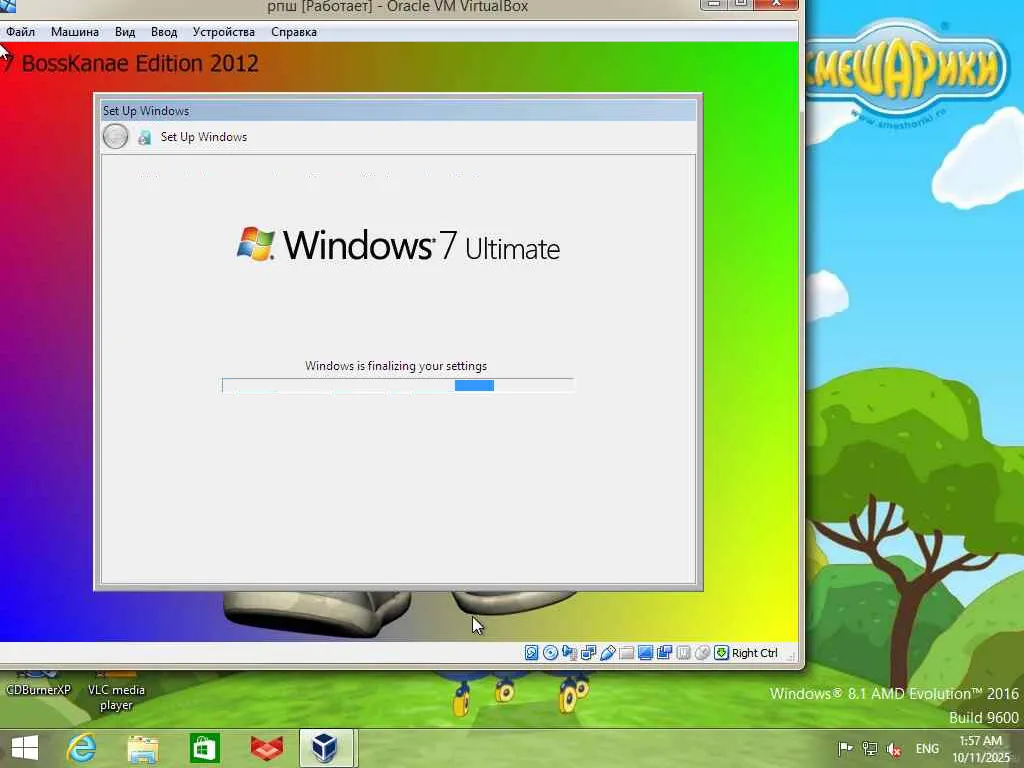The height and width of the screenshot is (768, 1024).
Task: Open the Машина menu
Action: coord(74,32)
